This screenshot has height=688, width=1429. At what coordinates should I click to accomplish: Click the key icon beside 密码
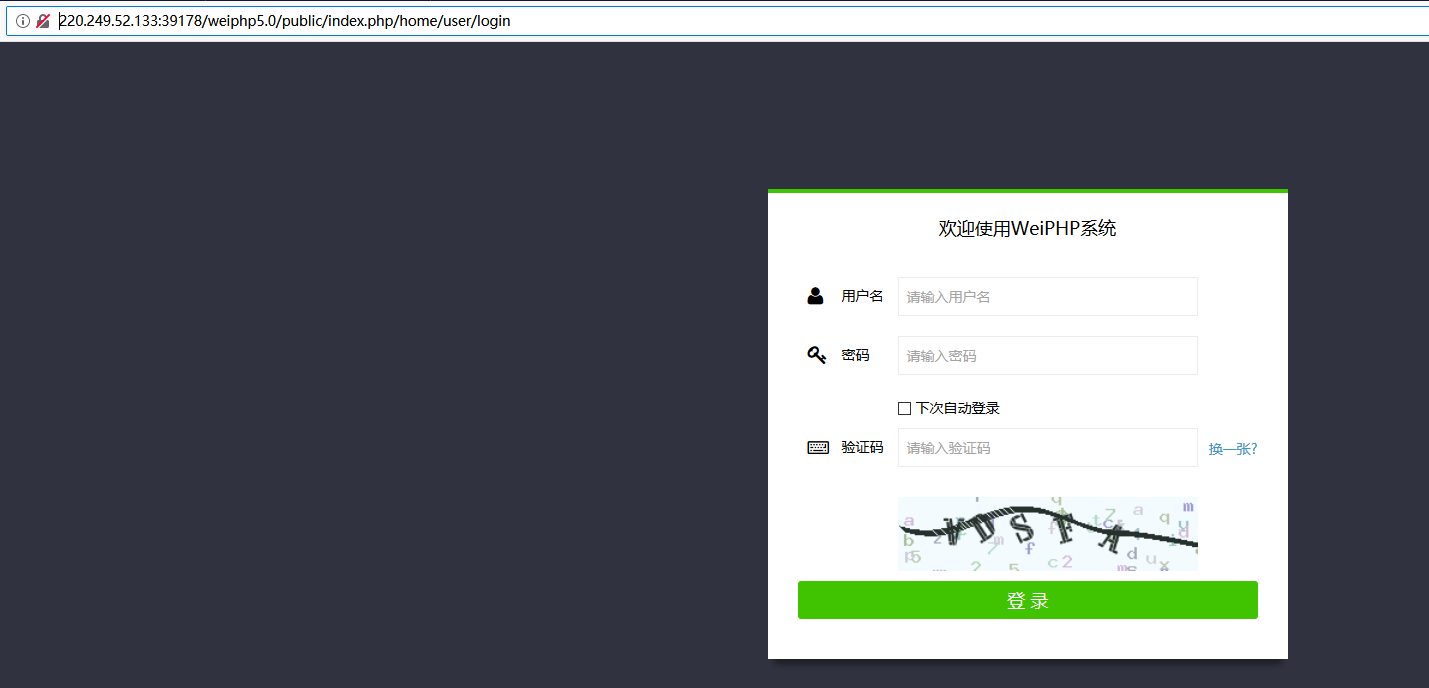(816, 354)
